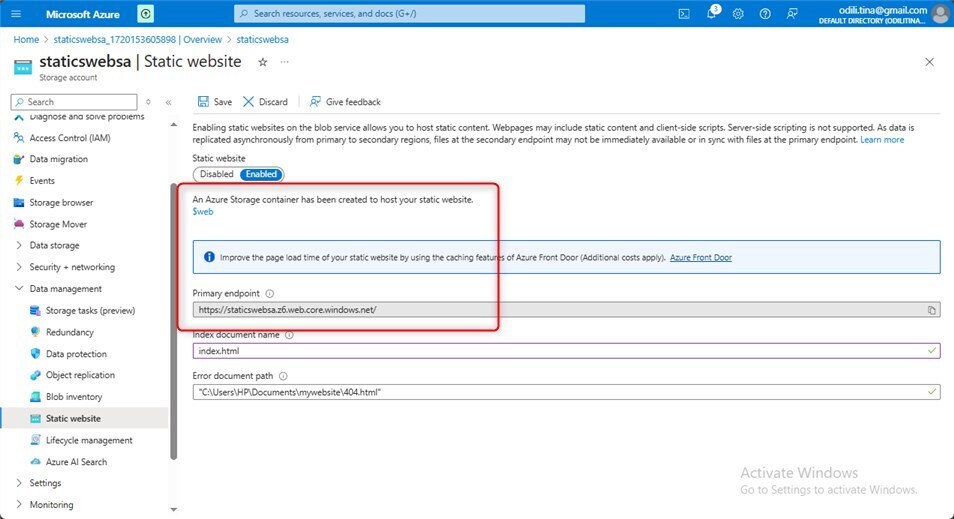Click the Copilot icon beside Microsoft Azure
The width and height of the screenshot is (954, 519).
[145, 13]
